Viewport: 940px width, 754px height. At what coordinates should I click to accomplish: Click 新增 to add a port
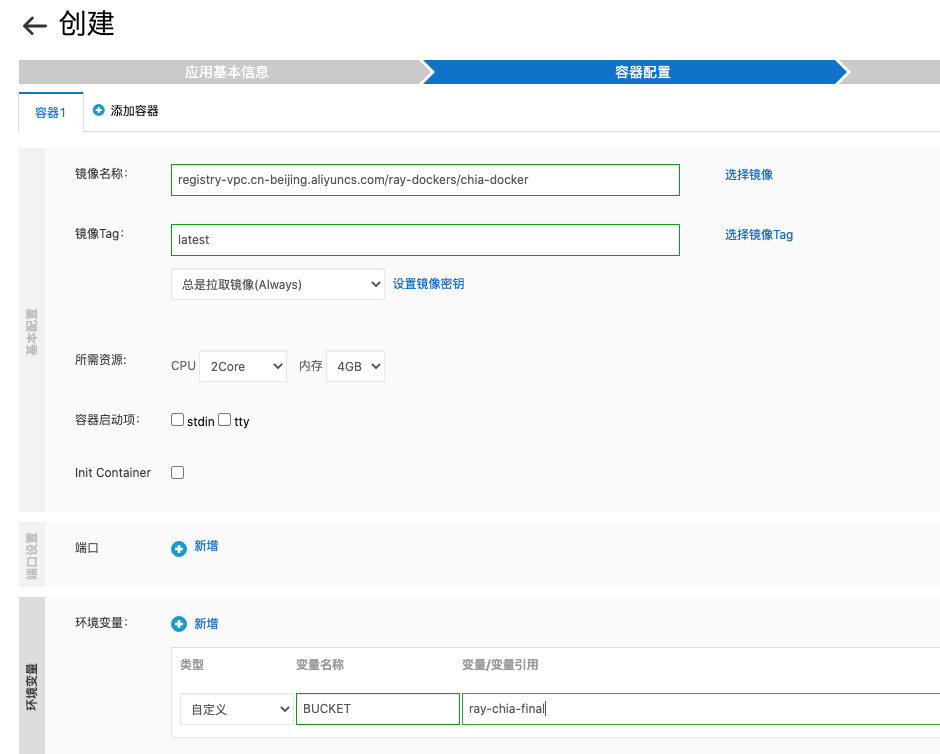[x=206, y=546]
